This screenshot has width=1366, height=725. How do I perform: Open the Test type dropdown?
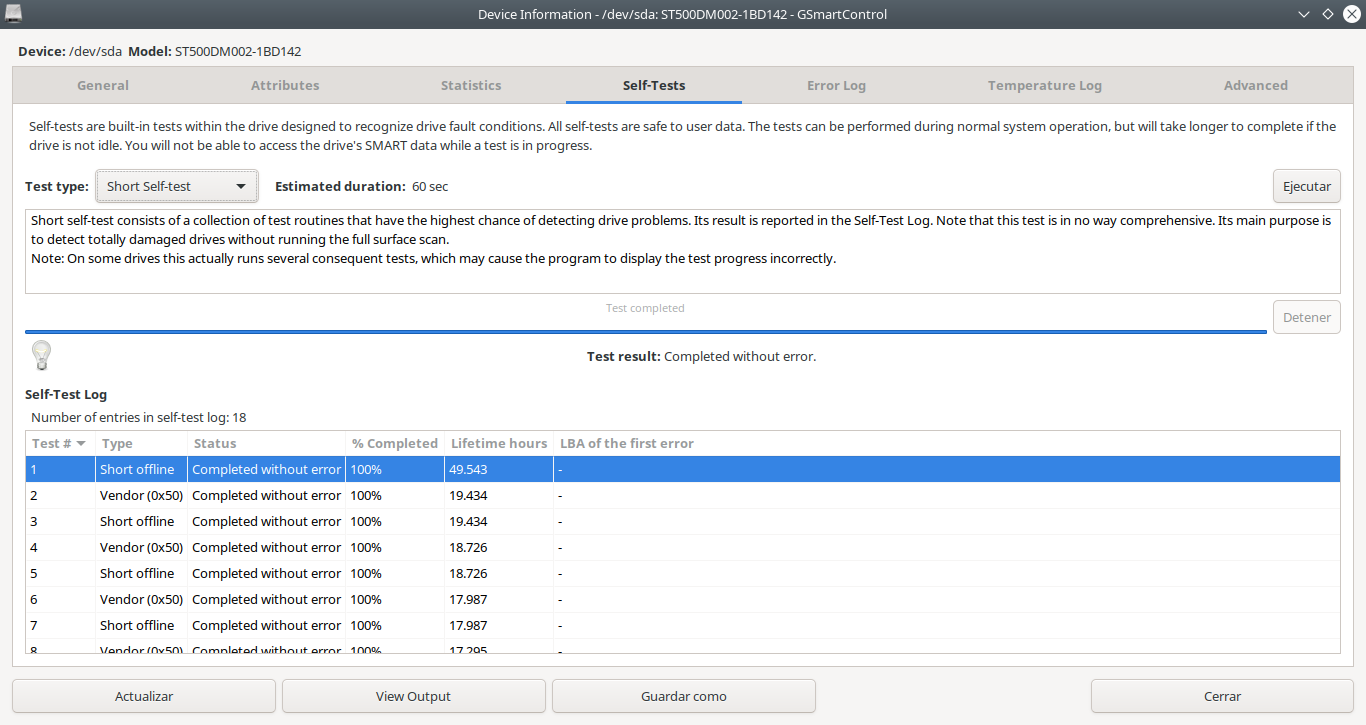tap(177, 186)
